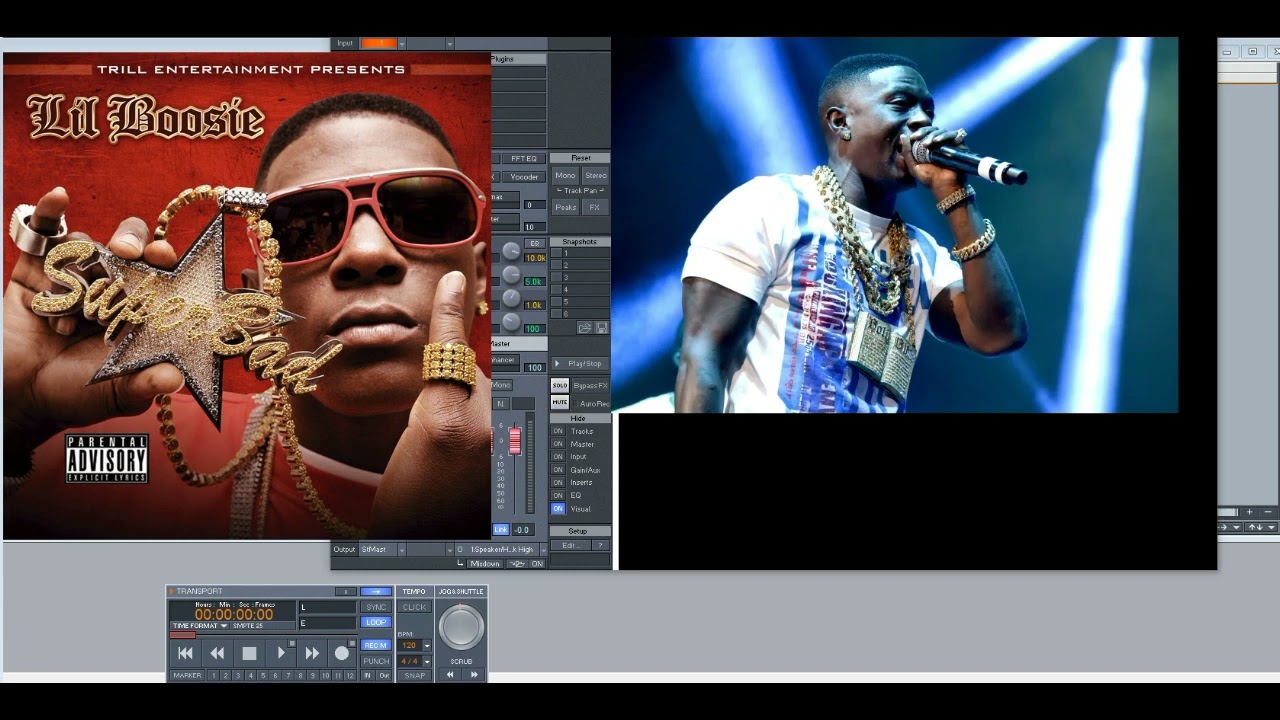The image size is (1280, 720).
Task: Click the Stereo button above Track Pan
Action: coord(596,176)
